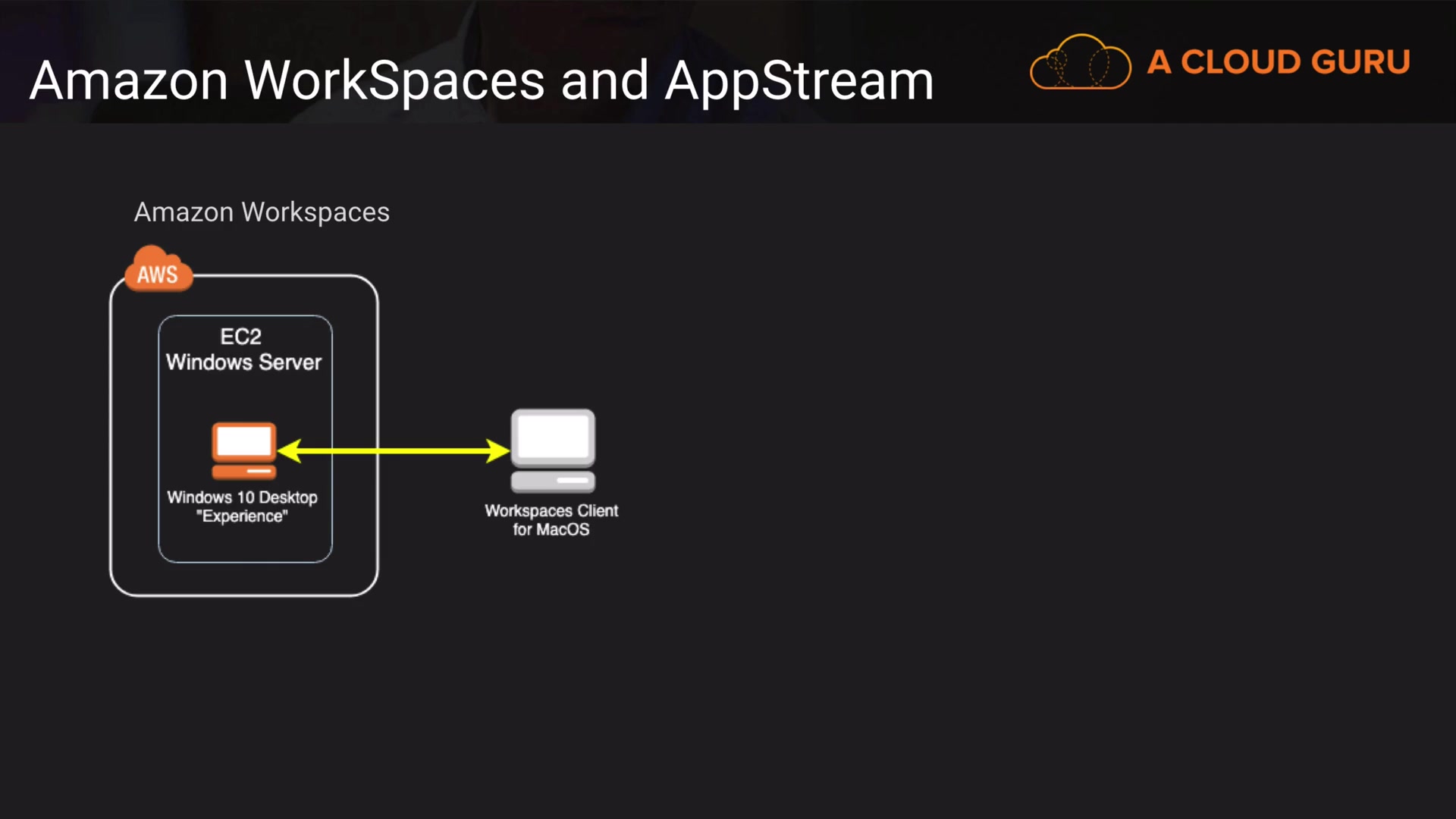This screenshot has height=819, width=1456.
Task: Click the "Windows 10 Desktop" caption
Action: (242, 497)
